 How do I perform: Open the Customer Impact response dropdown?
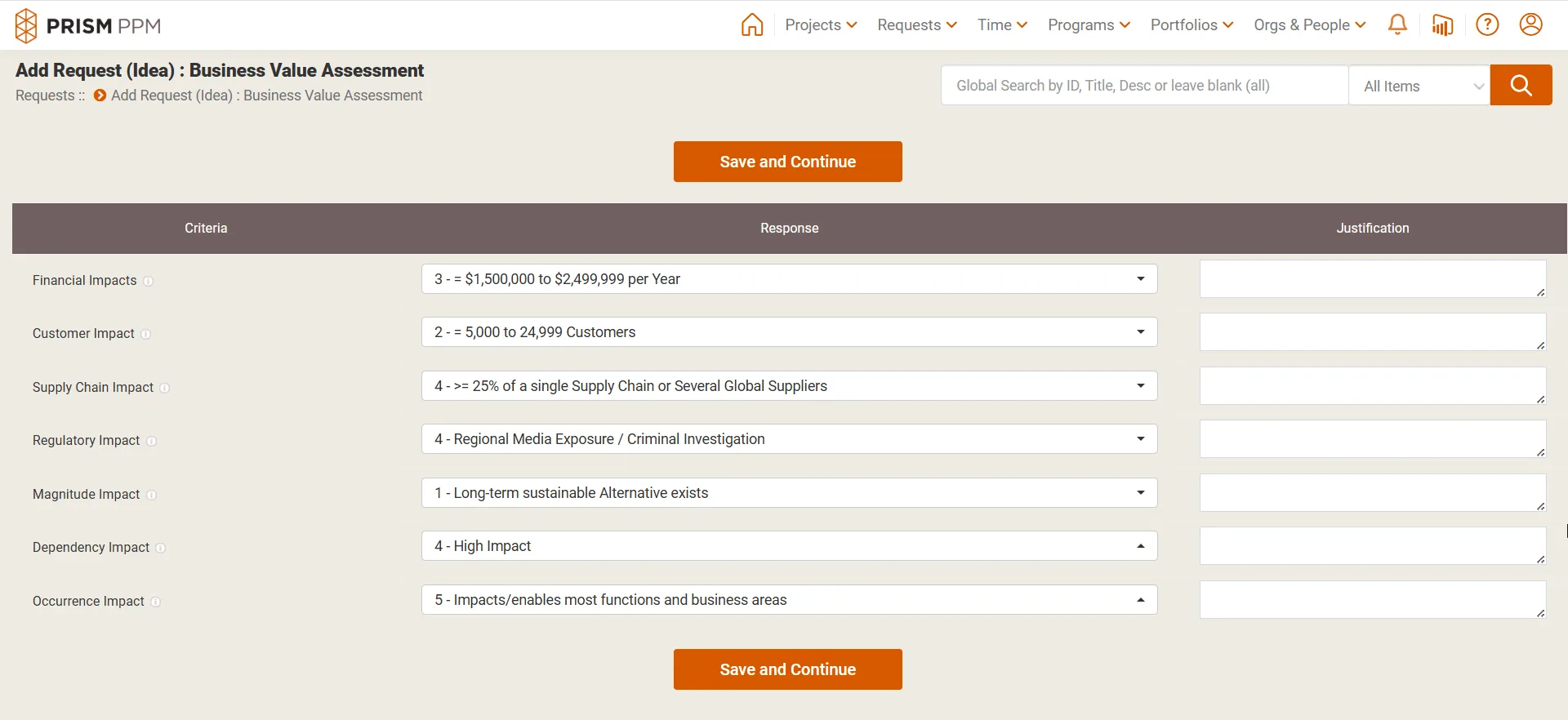(x=789, y=331)
